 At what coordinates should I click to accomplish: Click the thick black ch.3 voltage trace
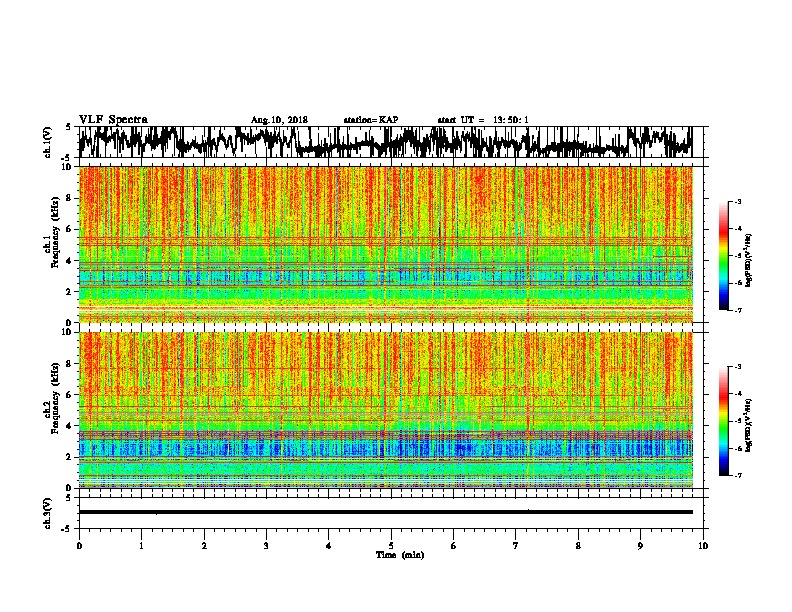(386, 512)
